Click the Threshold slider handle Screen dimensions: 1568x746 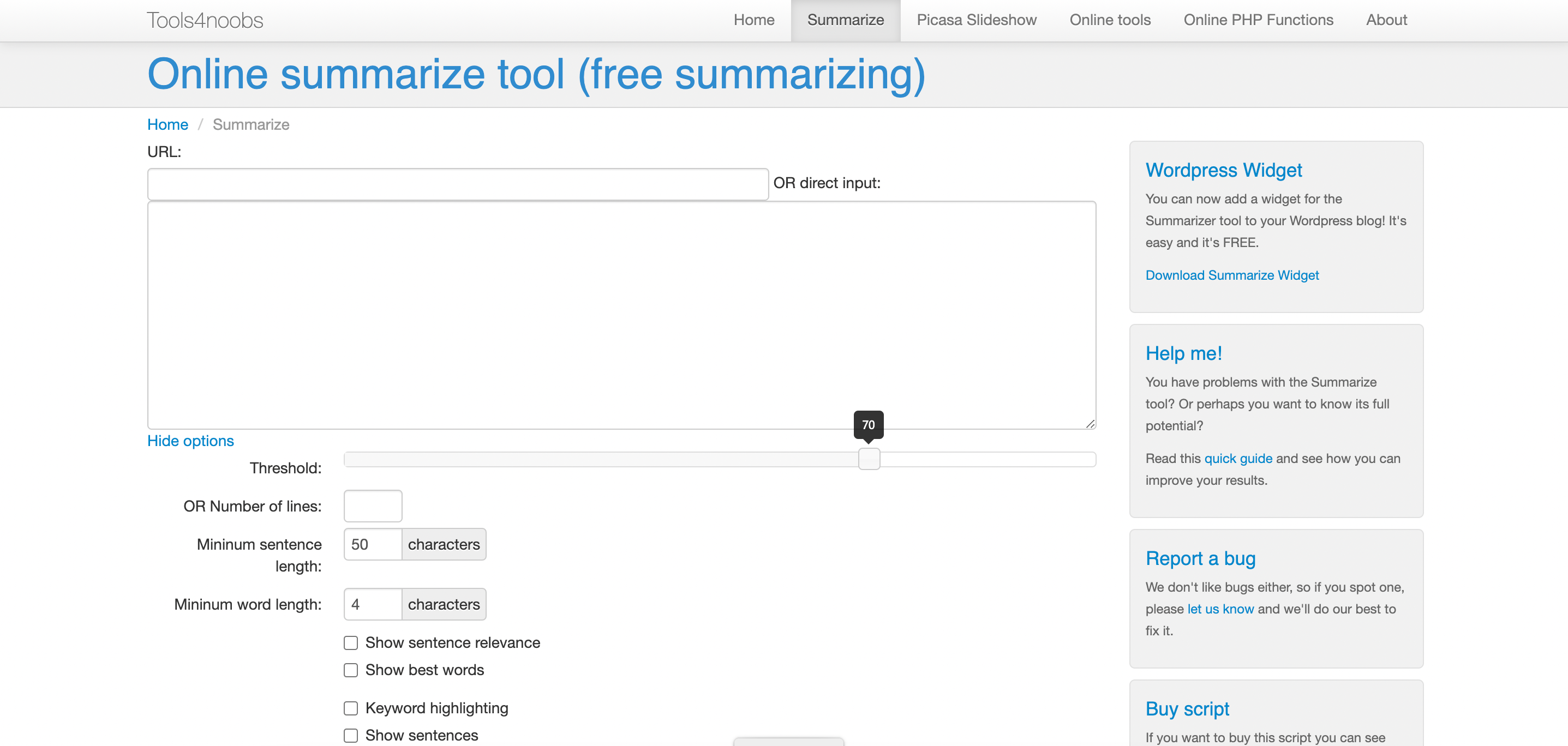pos(869,459)
